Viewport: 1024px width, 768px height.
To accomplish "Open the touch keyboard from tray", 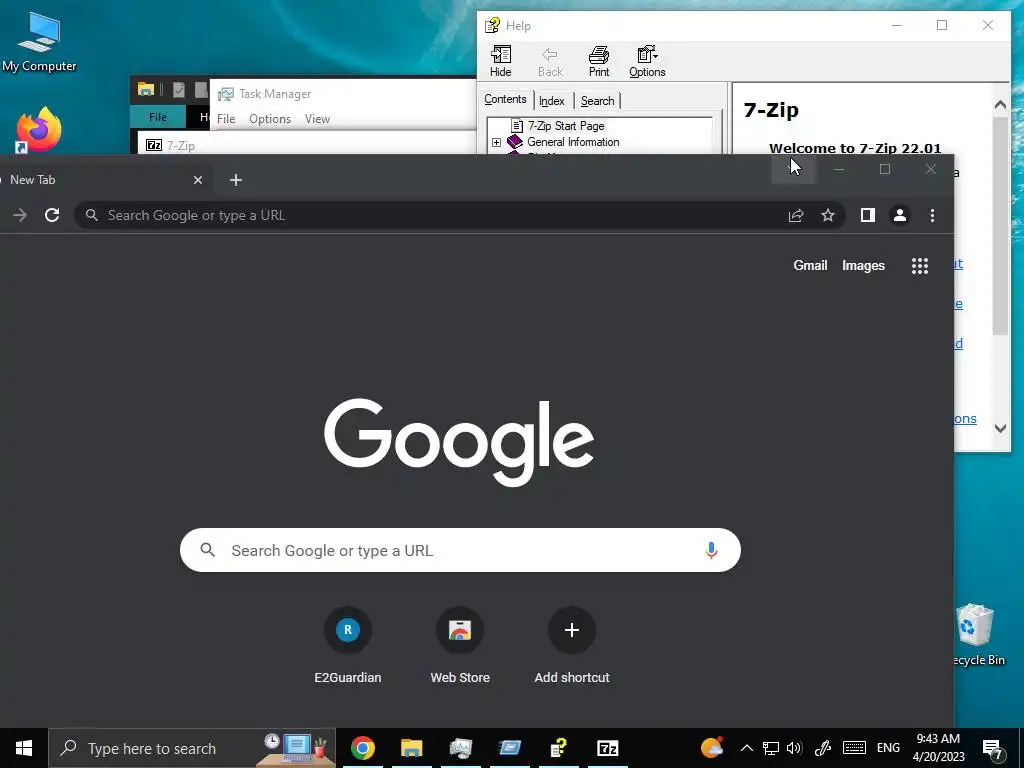I will (x=854, y=748).
